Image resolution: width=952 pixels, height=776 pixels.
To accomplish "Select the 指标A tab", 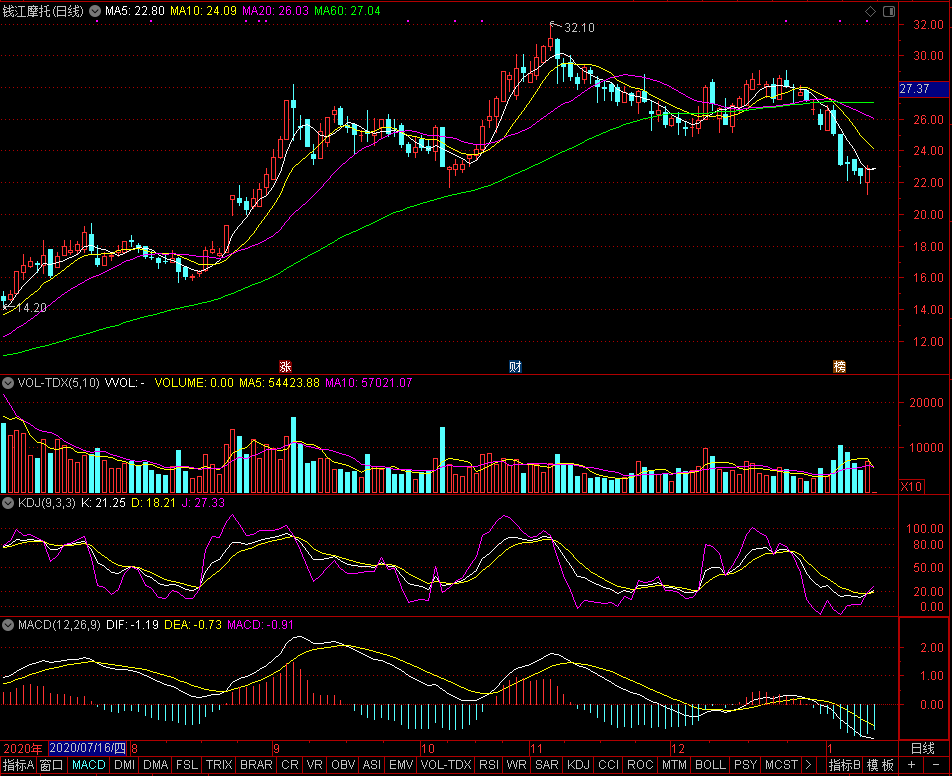I will pyautogui.click(x=18, y=765).
